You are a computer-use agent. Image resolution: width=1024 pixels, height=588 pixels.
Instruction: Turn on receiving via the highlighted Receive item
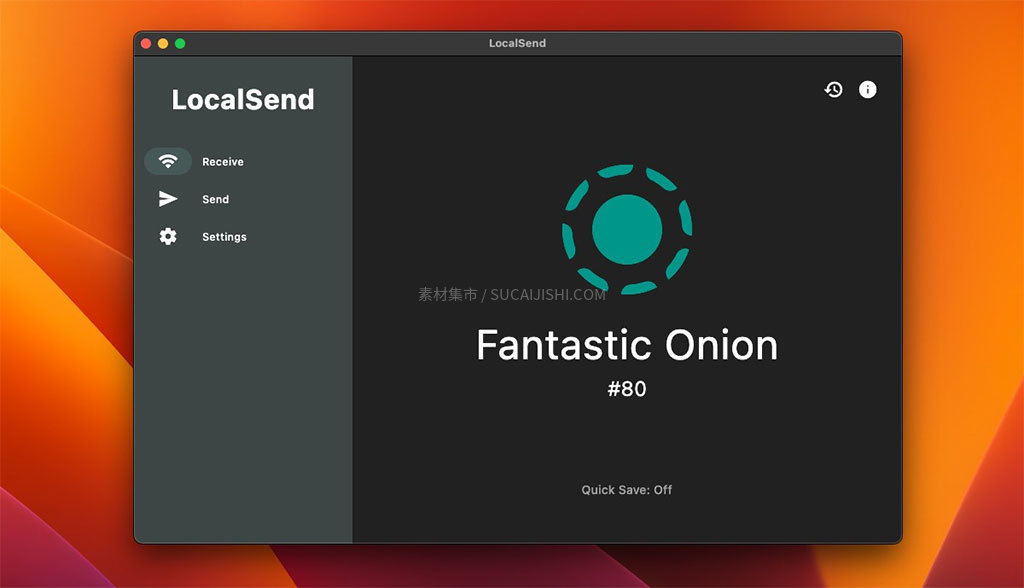[200, 161]
